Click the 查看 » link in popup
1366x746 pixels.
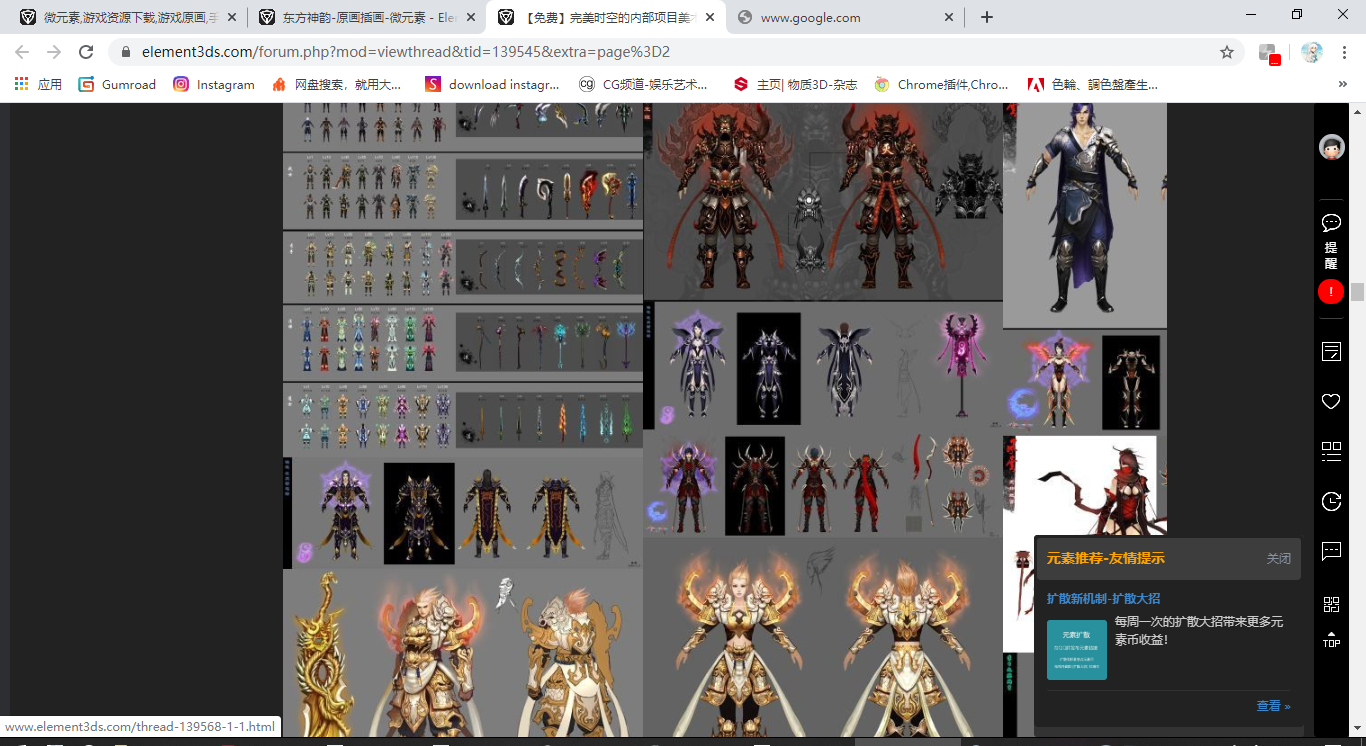pyautogui.click(x=1273, y=706)
